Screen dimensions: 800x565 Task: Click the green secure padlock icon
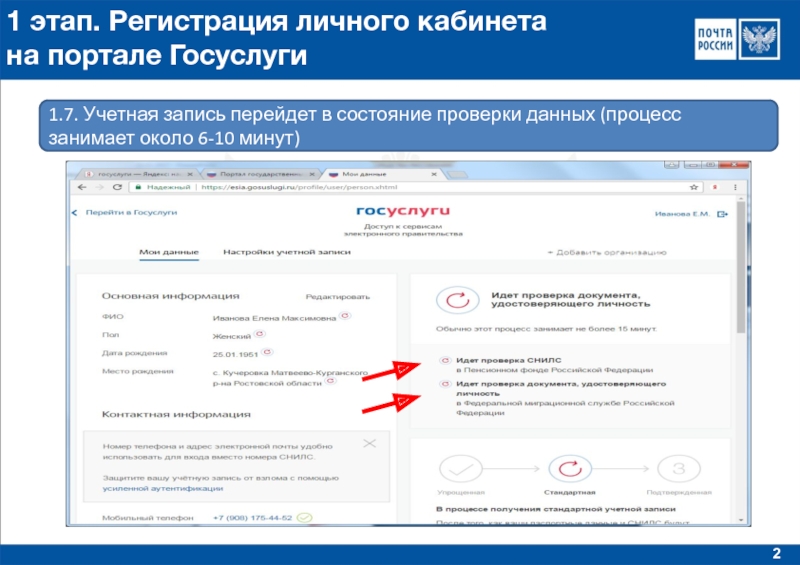(138, 187)
